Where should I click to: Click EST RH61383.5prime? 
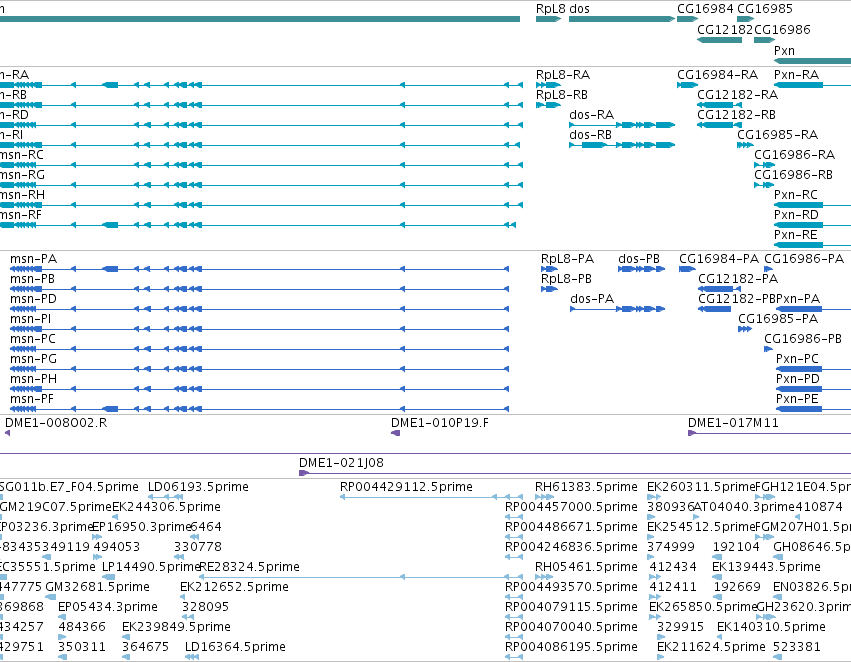[586, 487]
